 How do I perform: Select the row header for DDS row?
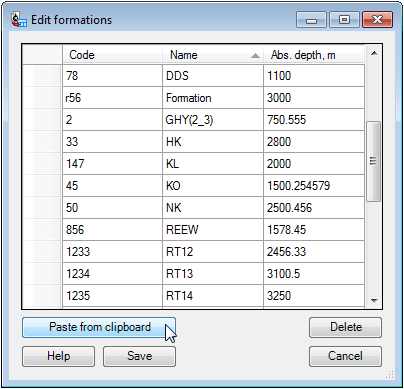tap(42, 76)
